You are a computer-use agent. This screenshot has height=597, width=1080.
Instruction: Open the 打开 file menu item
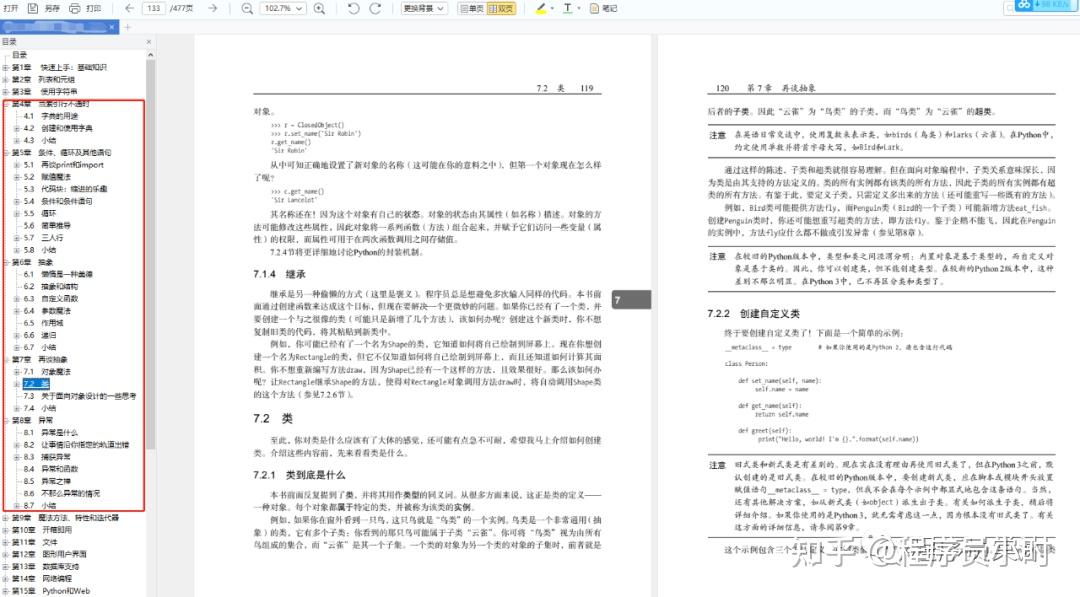coord(13,8)
